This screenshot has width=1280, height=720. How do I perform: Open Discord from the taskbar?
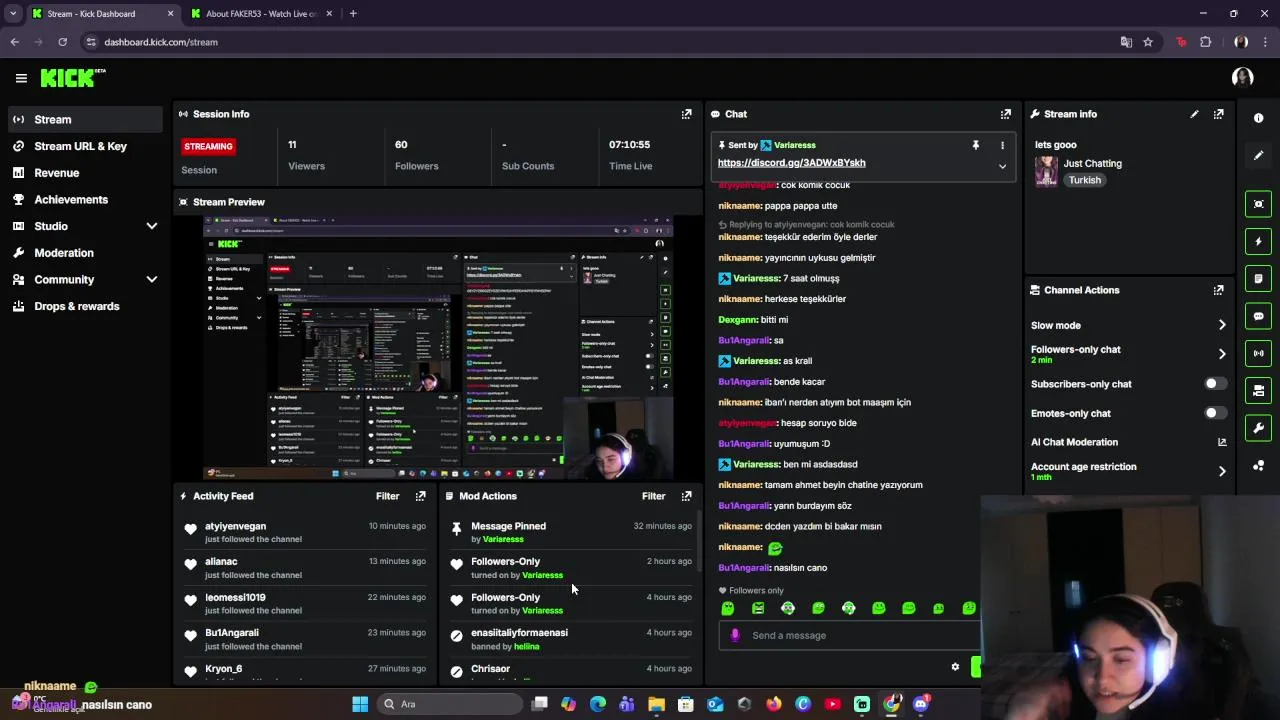coord(920,704)
